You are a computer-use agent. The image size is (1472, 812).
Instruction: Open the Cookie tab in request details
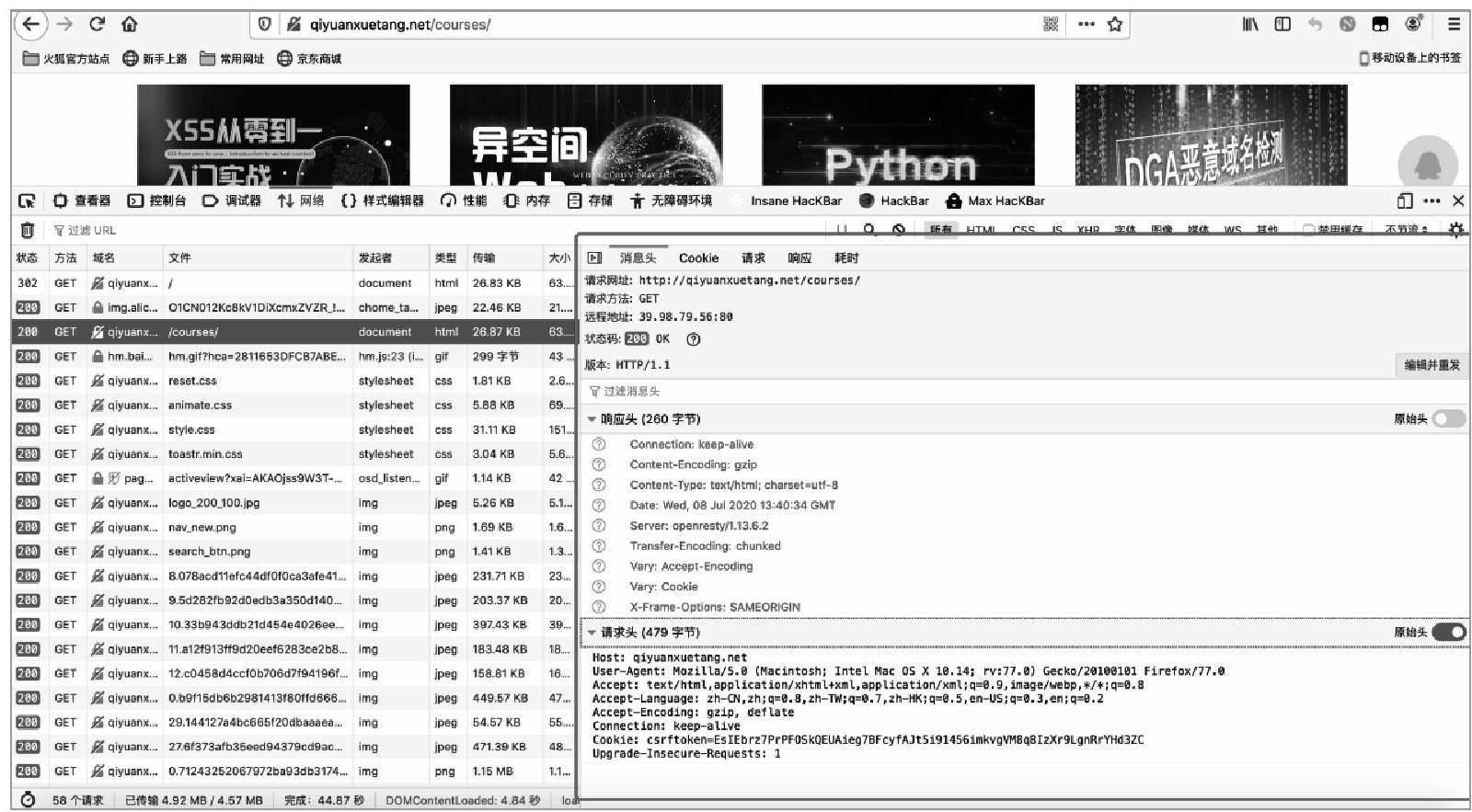(x=699, y=258)
